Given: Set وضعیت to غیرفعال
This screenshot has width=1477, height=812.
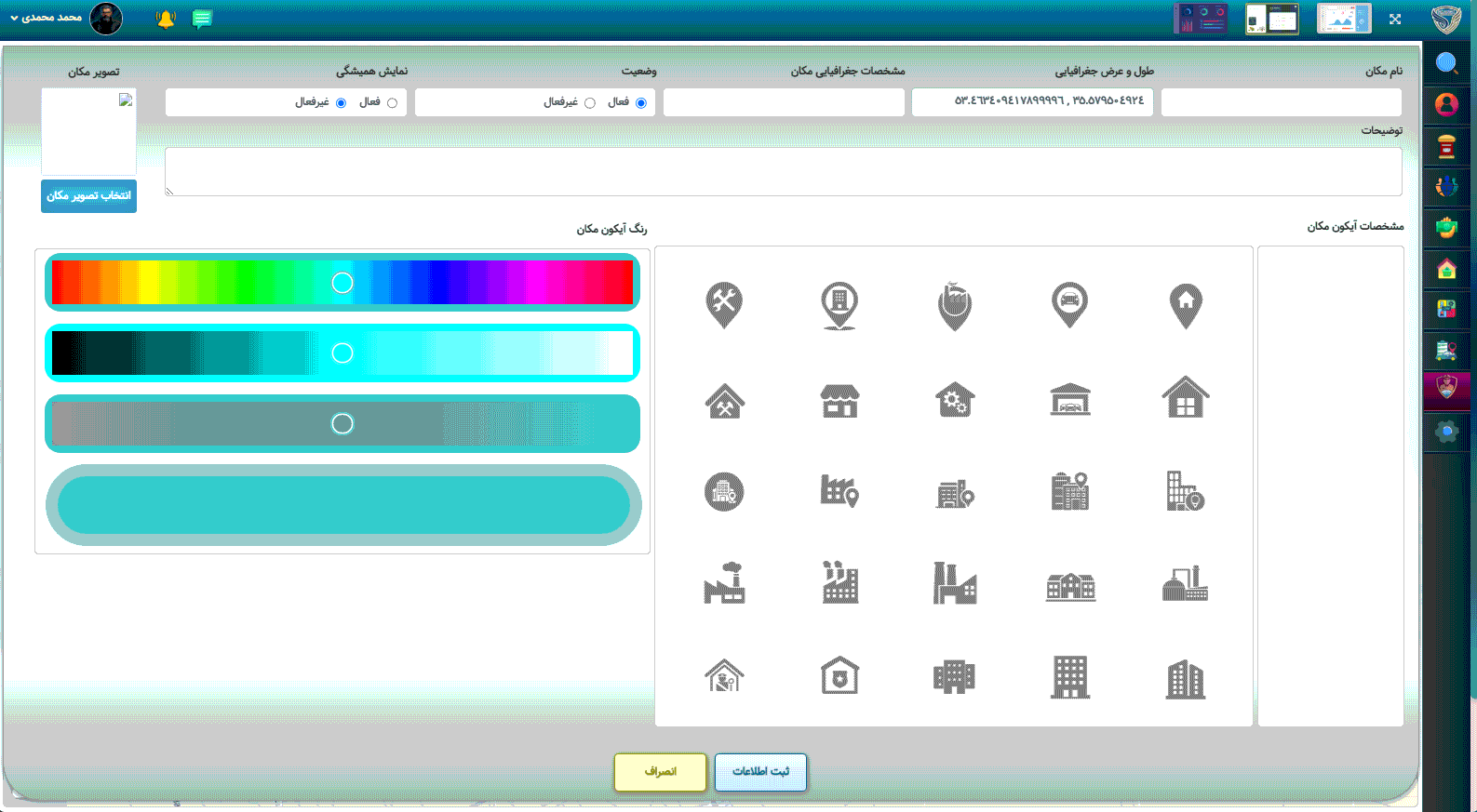Looking at the screenshot, I should click(589, 103).
